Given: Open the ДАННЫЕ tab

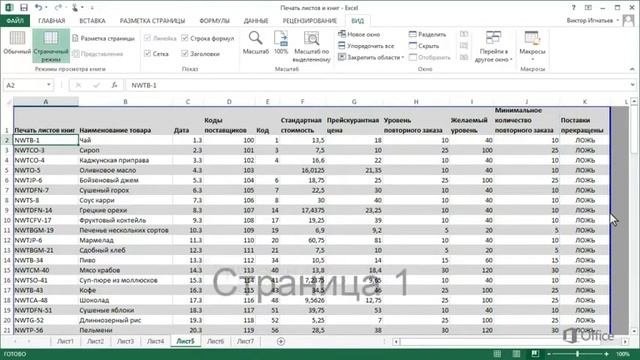Looking at the screenshot, I should point(256,21).
